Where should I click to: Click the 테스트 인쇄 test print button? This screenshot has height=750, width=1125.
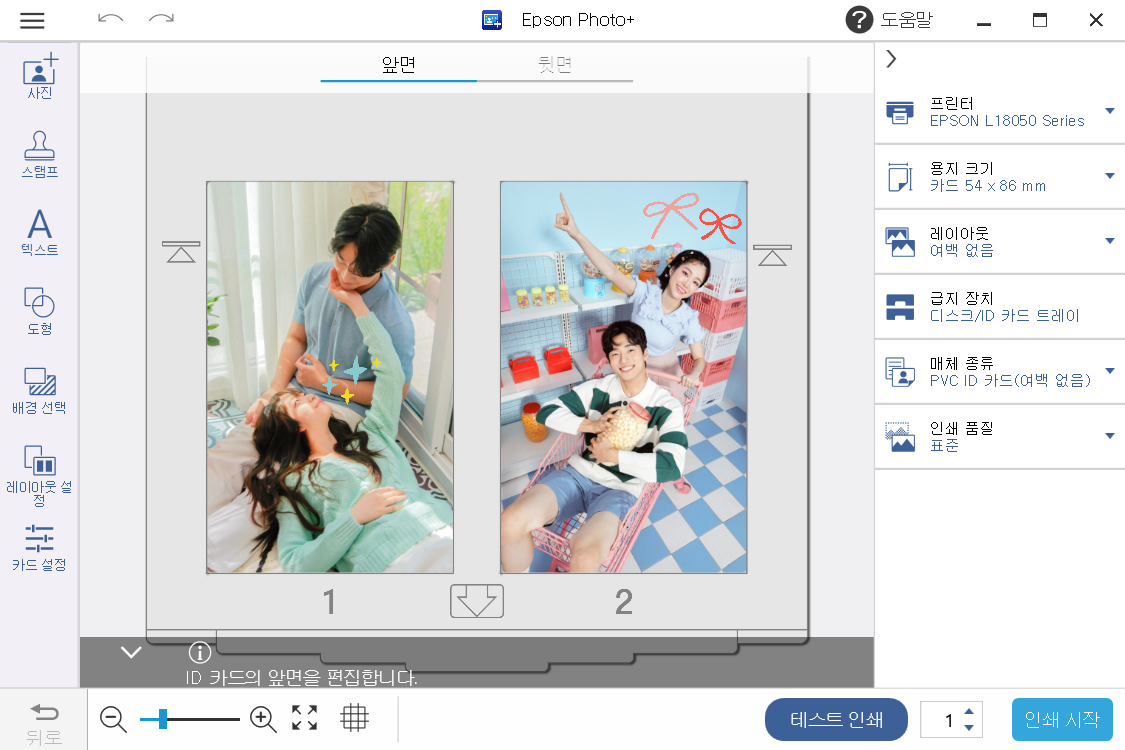[836, 719]
